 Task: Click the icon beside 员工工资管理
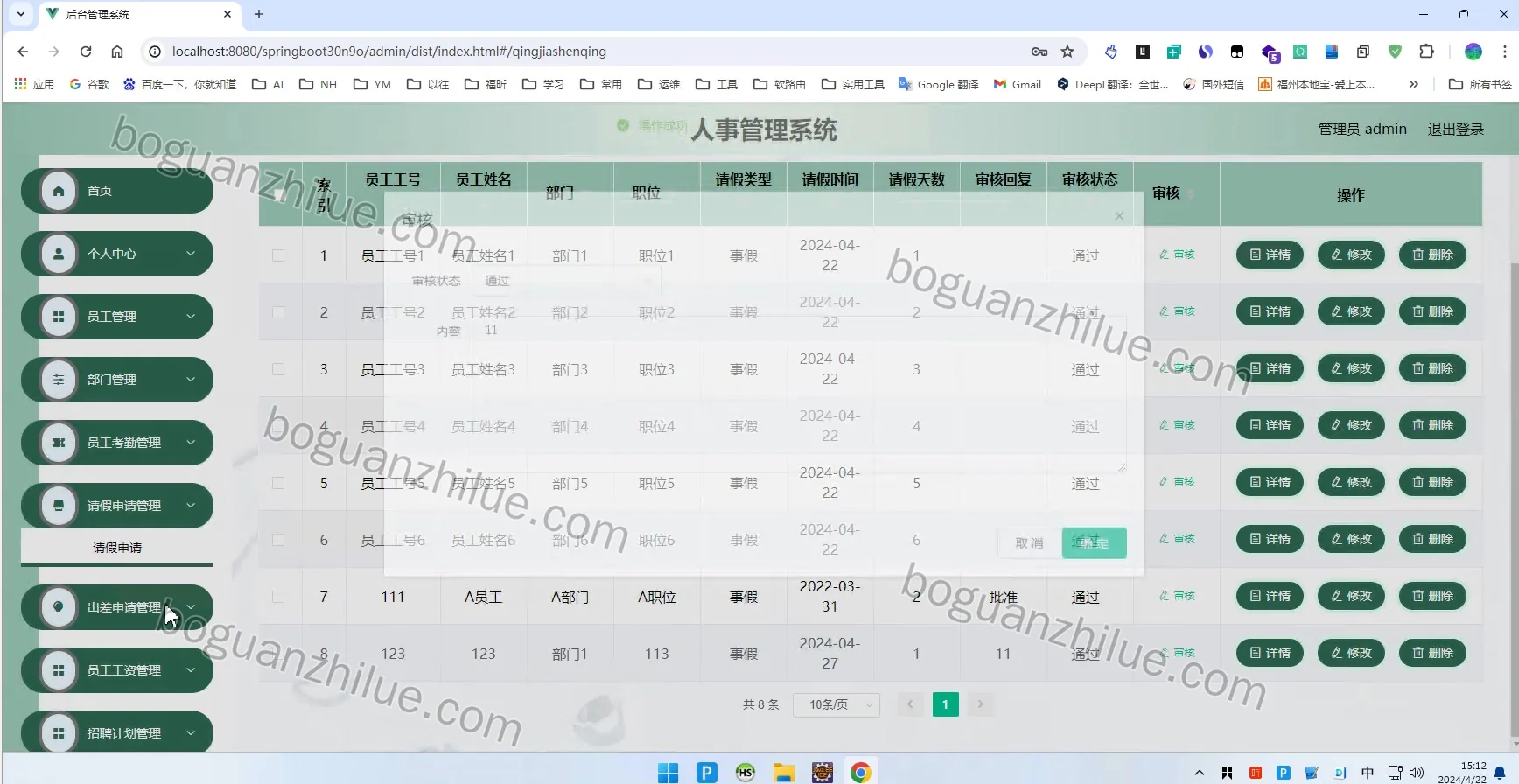59,670
